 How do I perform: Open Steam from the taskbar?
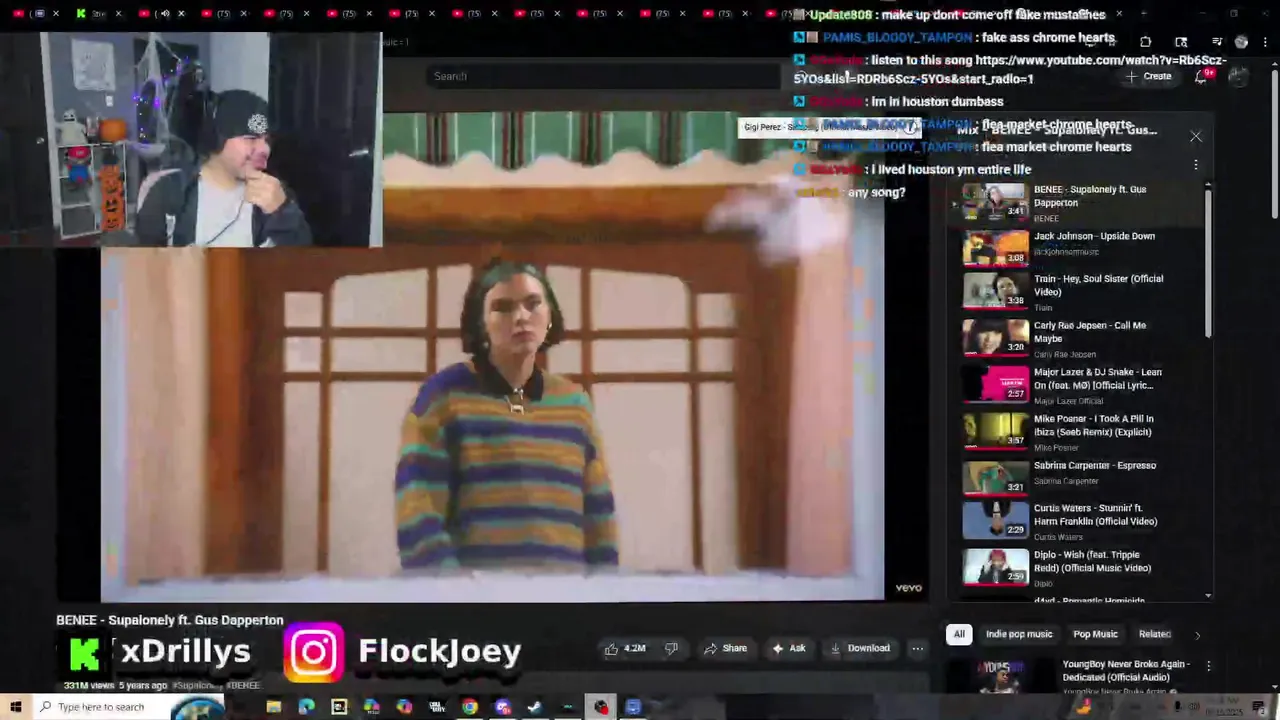pos(535,707)
